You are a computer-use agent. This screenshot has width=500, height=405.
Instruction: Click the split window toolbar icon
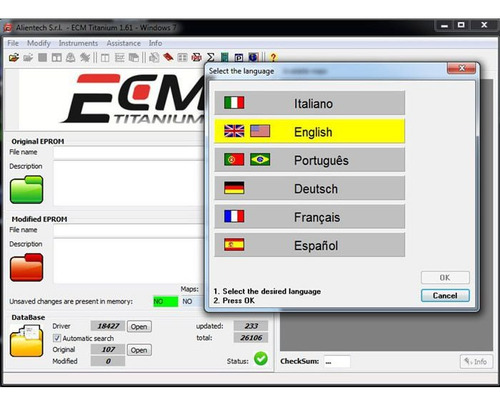(57, 58)
